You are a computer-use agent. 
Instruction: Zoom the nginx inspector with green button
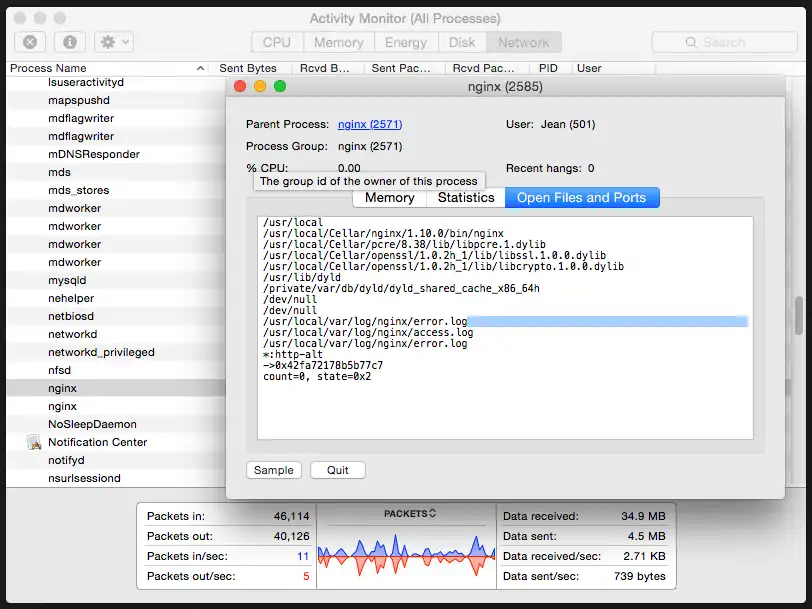(280, 86)
